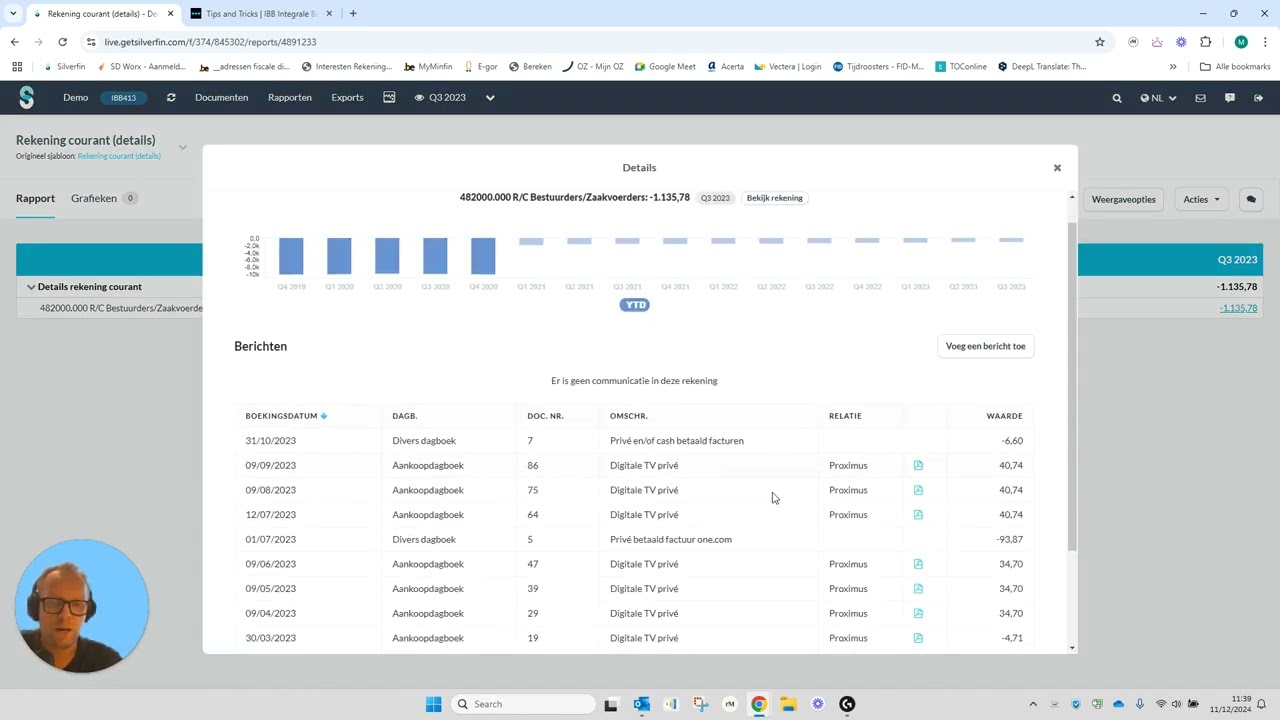This screenshot has height=720, width=1280.
Task: Open document icon for doc nr 86
Action: pyautogui.click(x=918, y=465)
